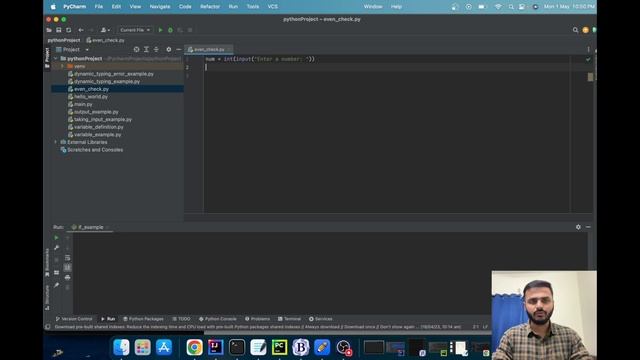Hide the Project panel with minus icon
This screenshot has height=360, width=640.
[178, 49]
